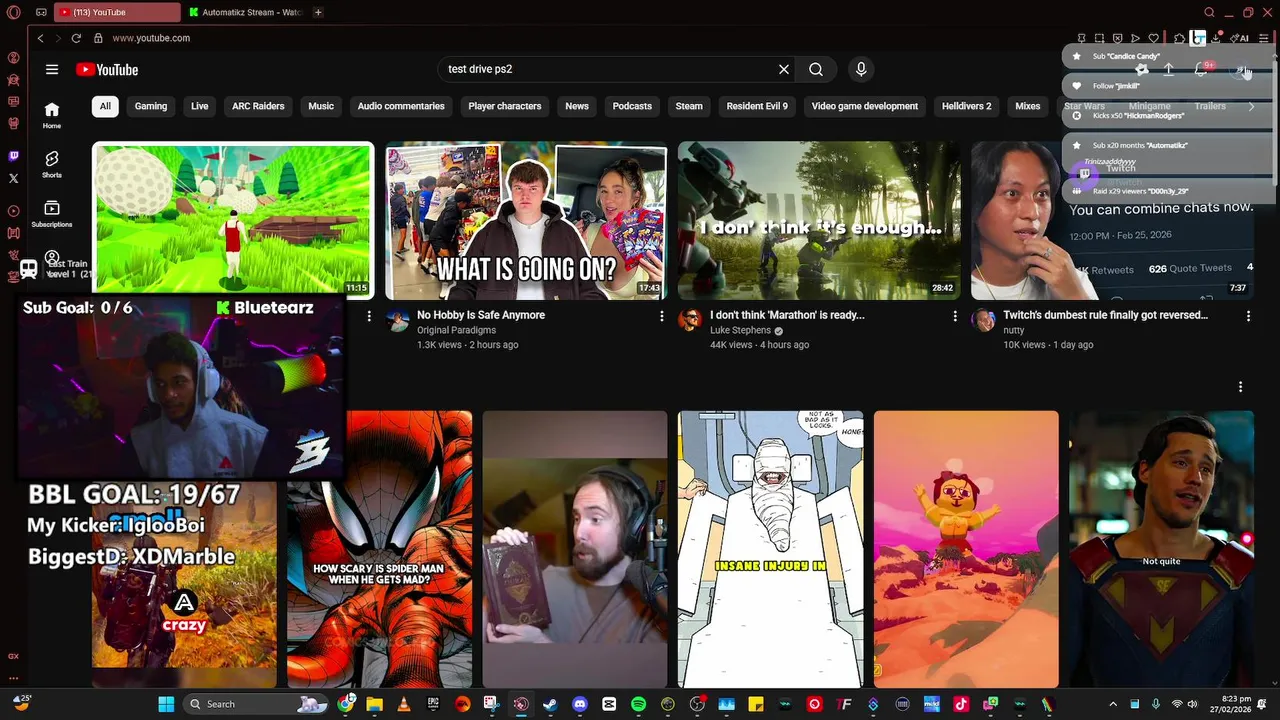Click the browser address bar URL
1280x720 pixels.
point(151,38)
